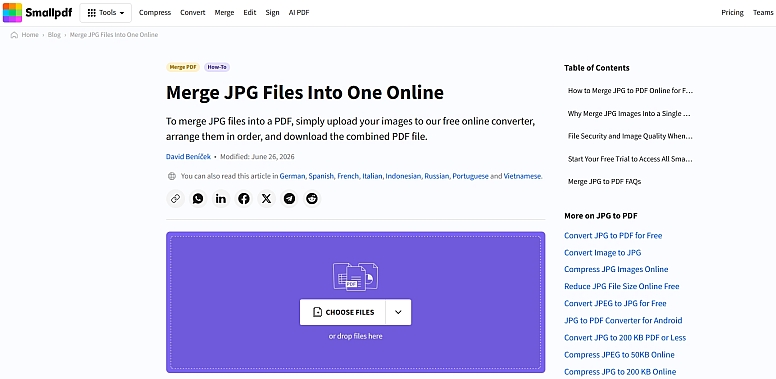Open the Tools dropdown menu
This screenshot has height=379, width=776.
(105, 13)
